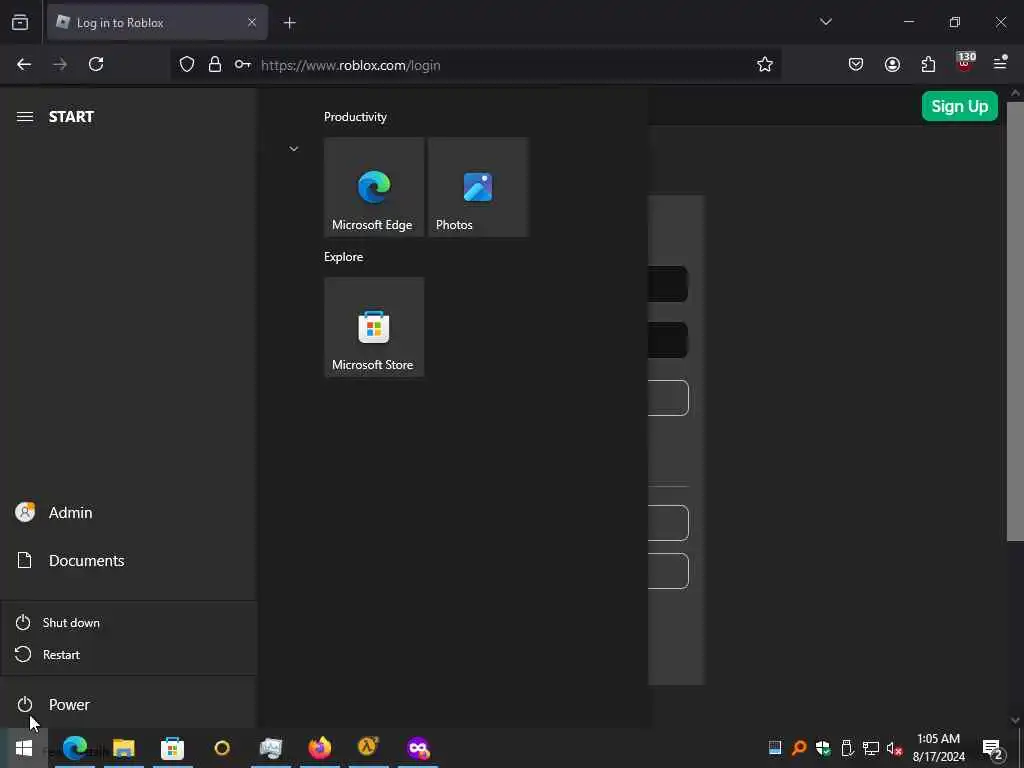Open the notification action center icon

point(993,748)
